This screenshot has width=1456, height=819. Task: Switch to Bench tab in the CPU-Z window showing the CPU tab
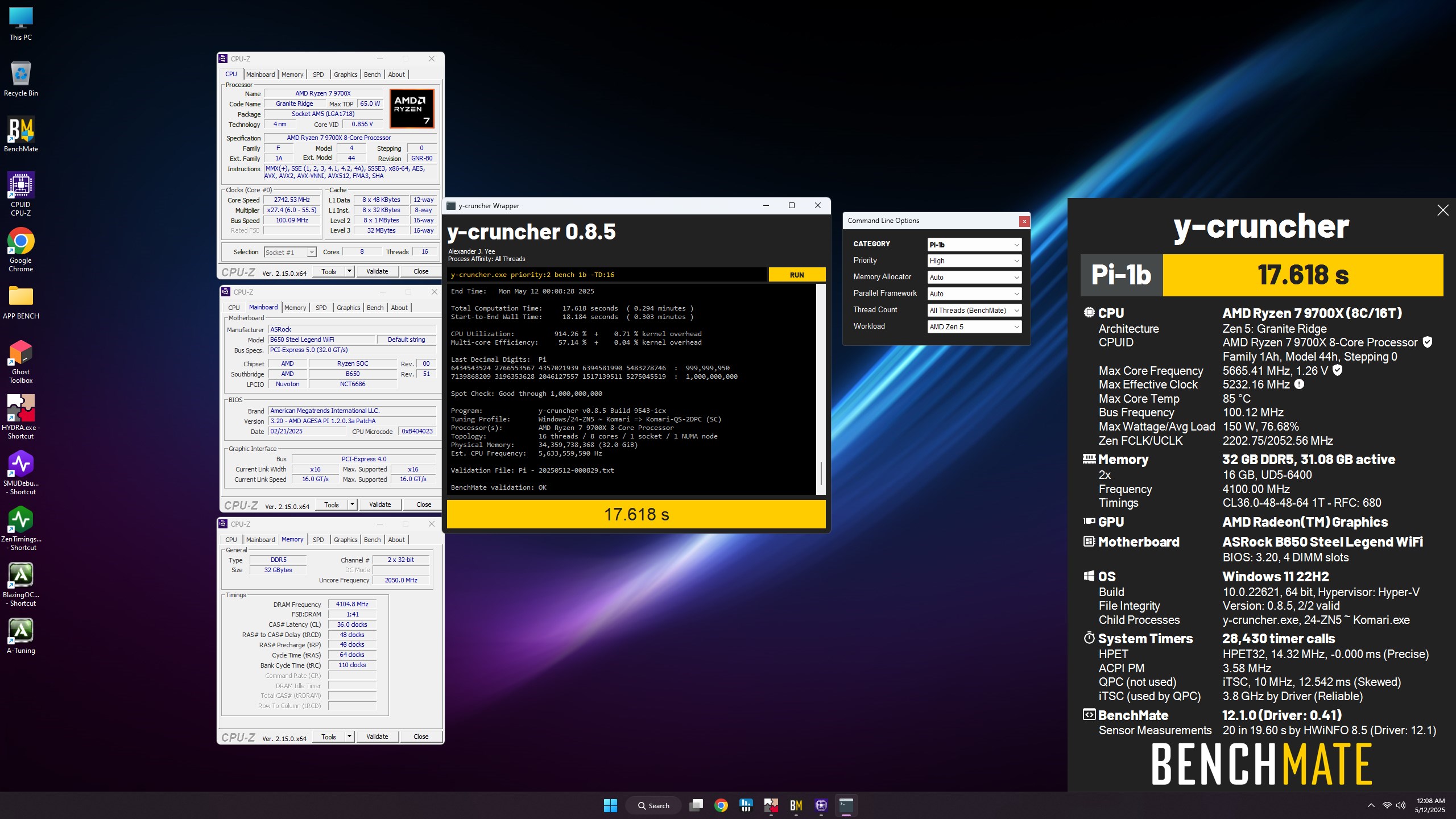tap(373, 75)
